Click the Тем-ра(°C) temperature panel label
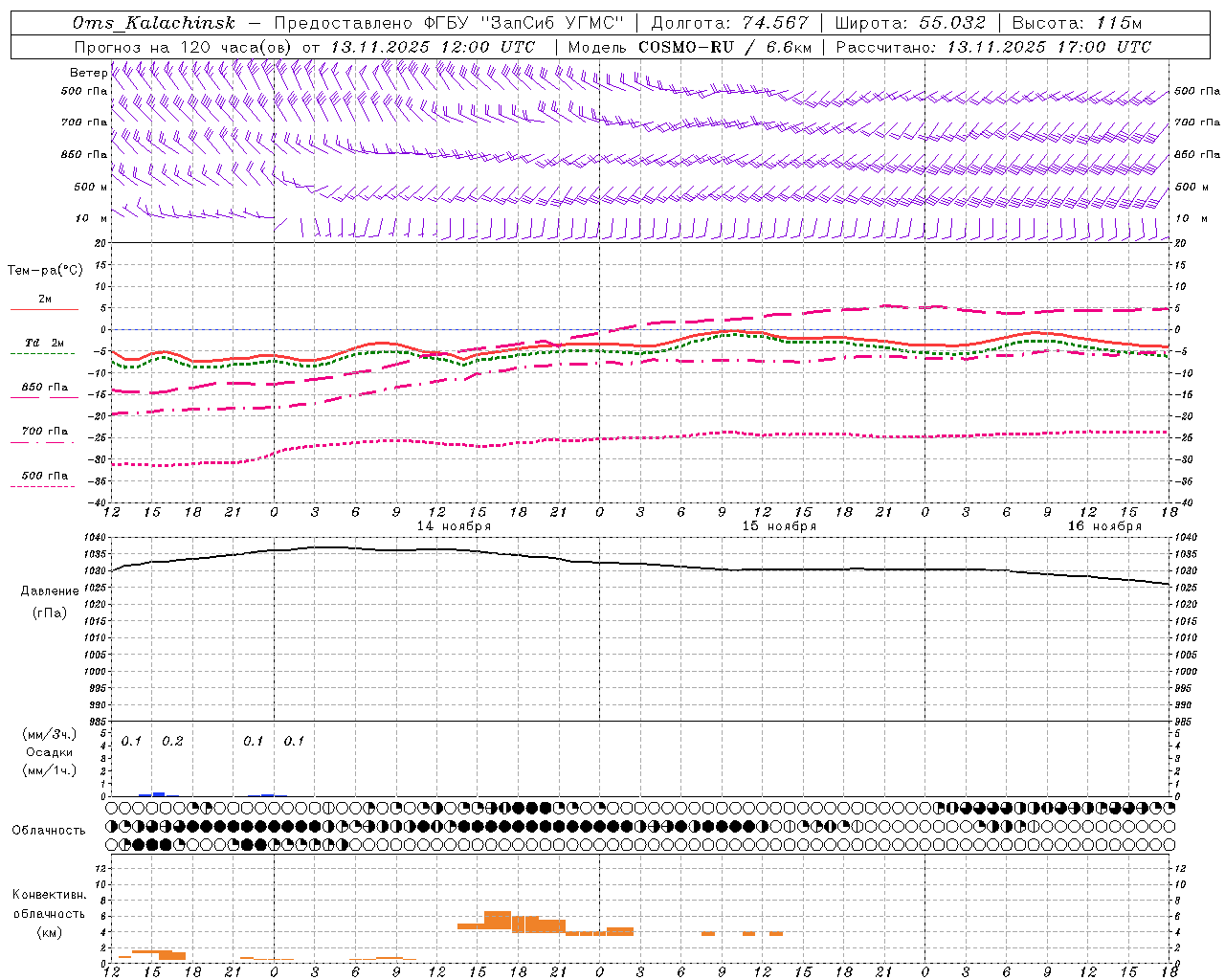This screenshot has height=980, width=1225. coord(46,271)
